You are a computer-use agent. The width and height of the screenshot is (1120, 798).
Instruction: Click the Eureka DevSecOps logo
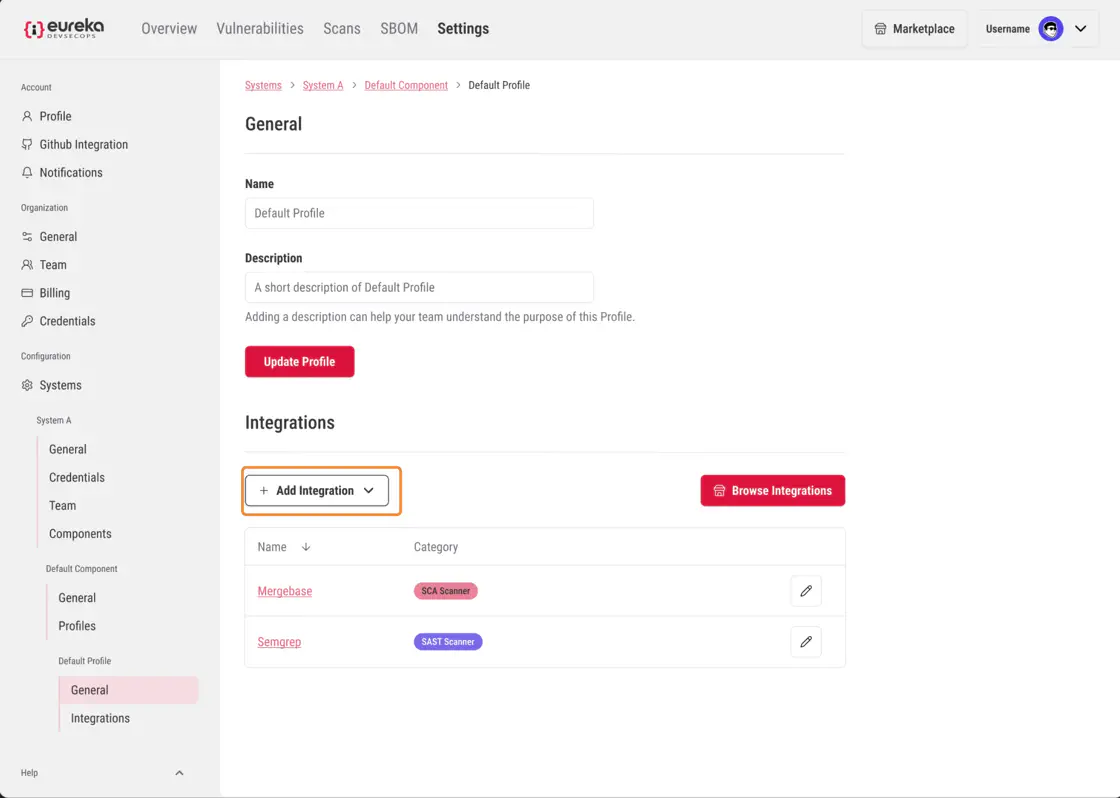tap(64, 29)
